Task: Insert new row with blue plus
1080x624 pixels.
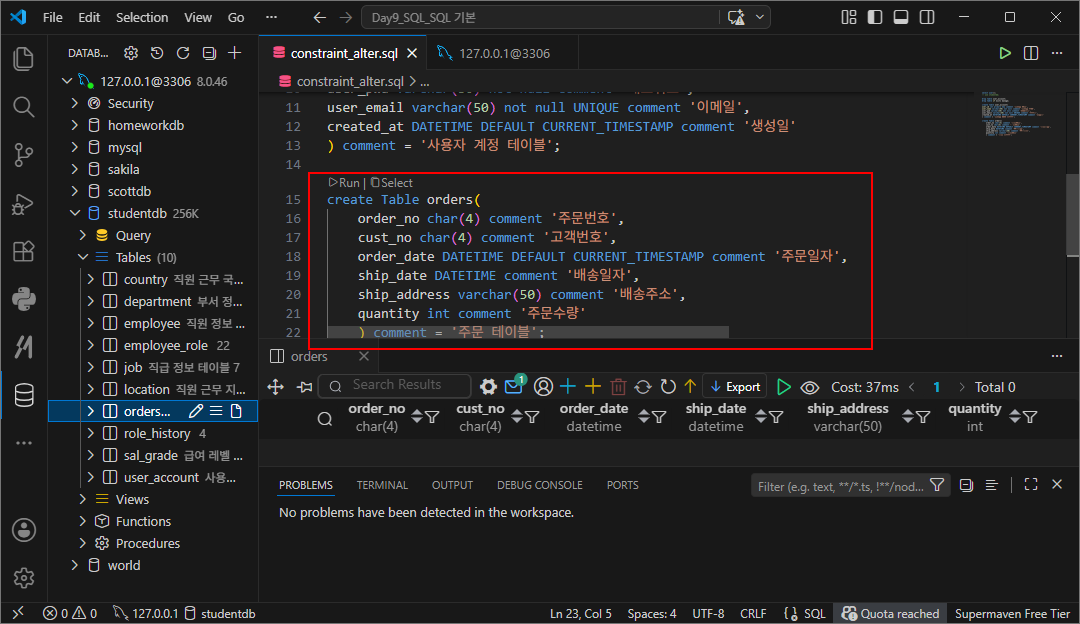Action: (x=568, y=386)
